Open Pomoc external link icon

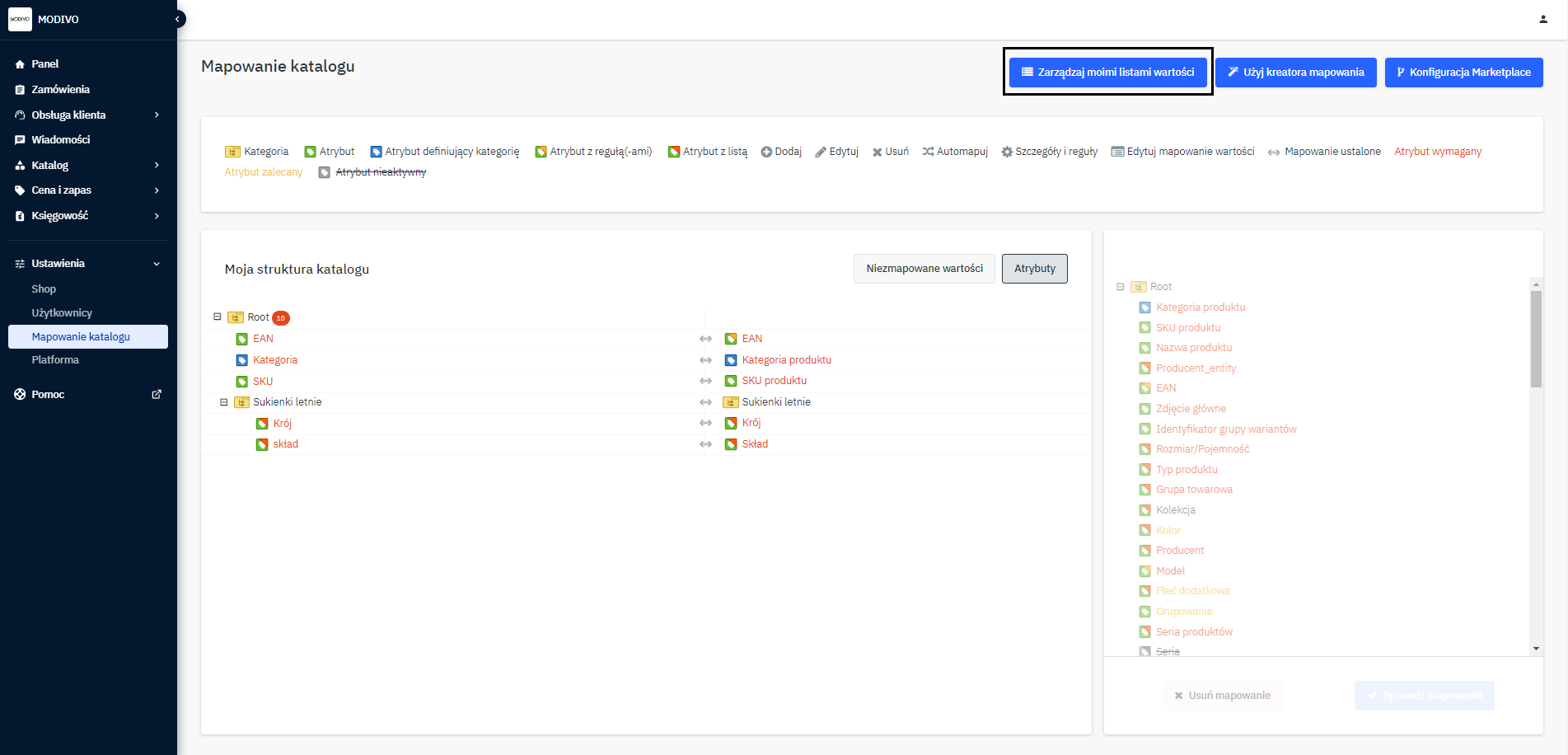[x=157, y=395]
